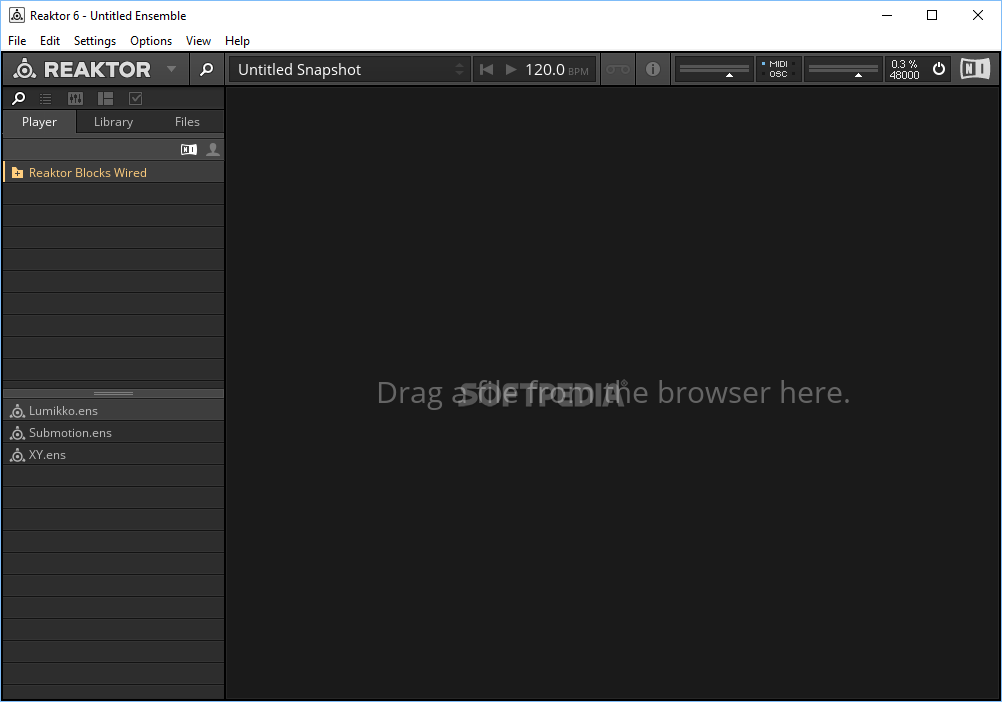
Task: Toggle the browser magnifier button in header
Action: tap(206, 69)
